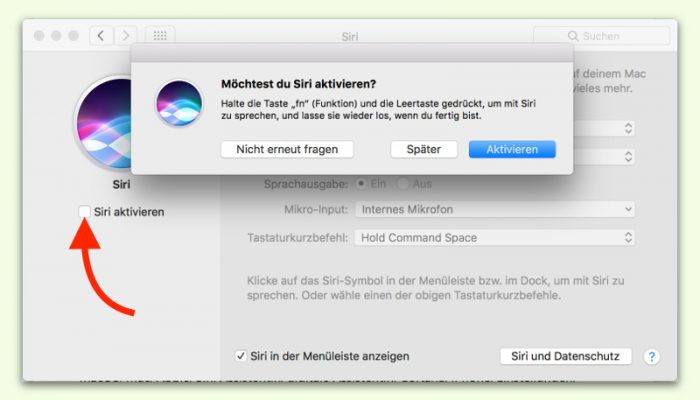Click the red close window button
The image size is (700, 400).
[39, 36]
